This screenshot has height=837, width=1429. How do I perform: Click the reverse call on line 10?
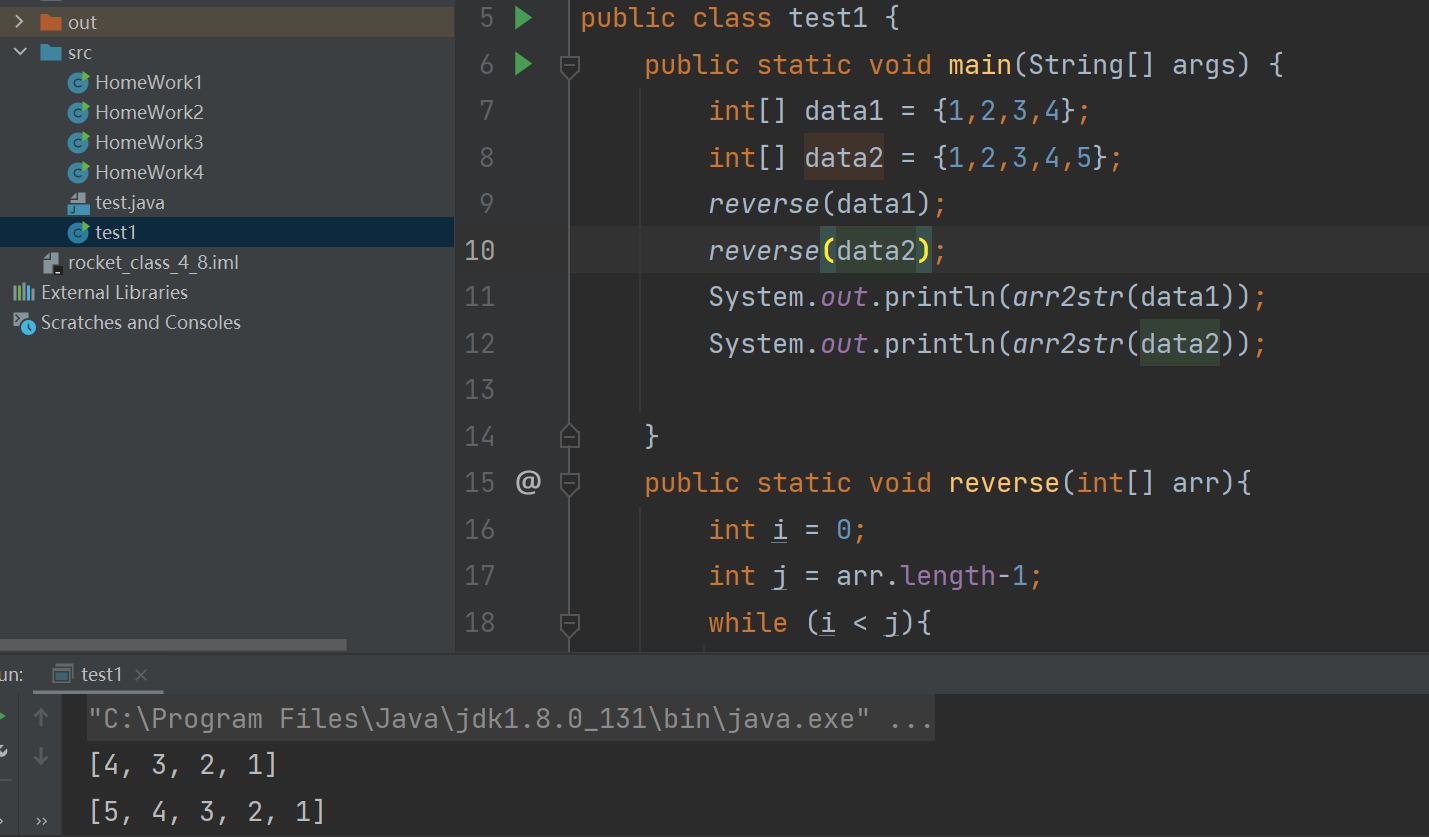click(764, 250)
